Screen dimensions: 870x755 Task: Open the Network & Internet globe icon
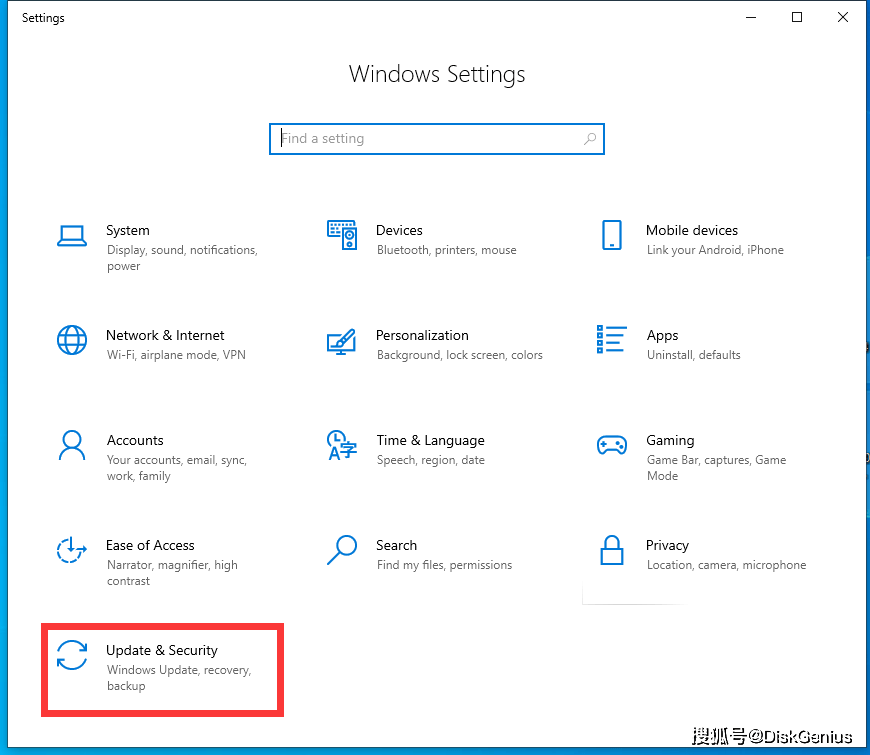(x=72, y=340)
